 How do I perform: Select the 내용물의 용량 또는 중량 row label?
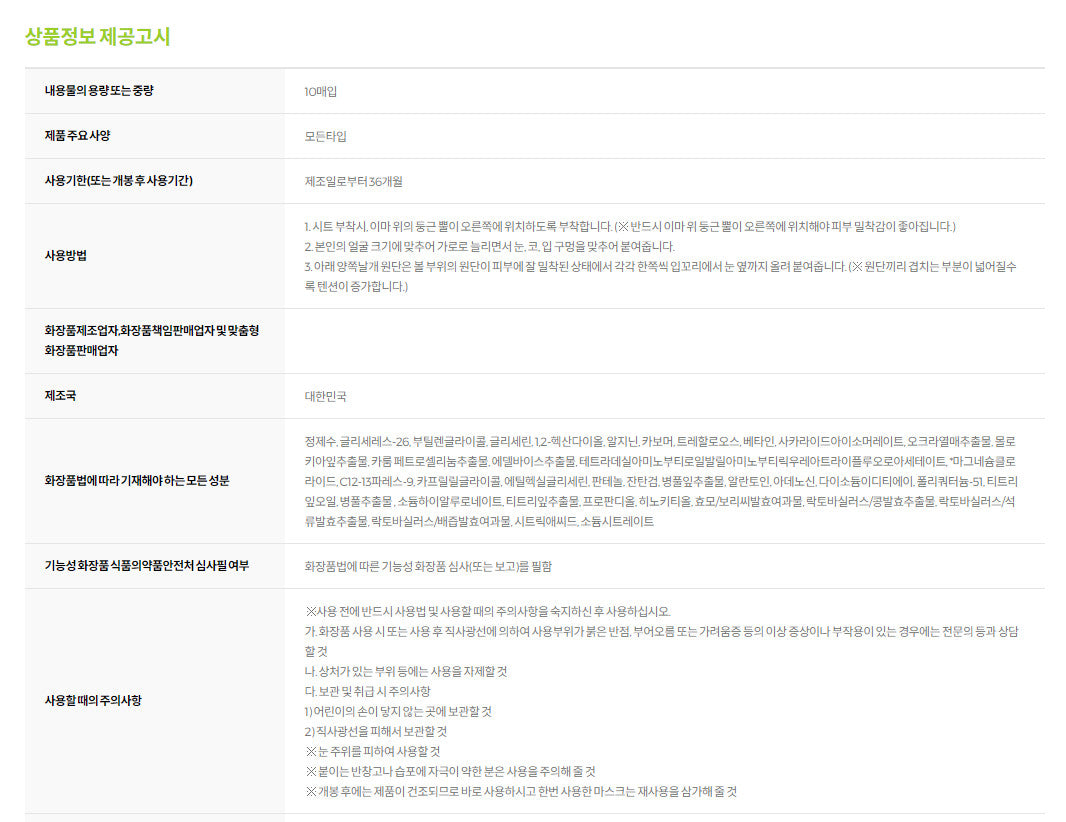pyautogui.click(x=99, y=91)
